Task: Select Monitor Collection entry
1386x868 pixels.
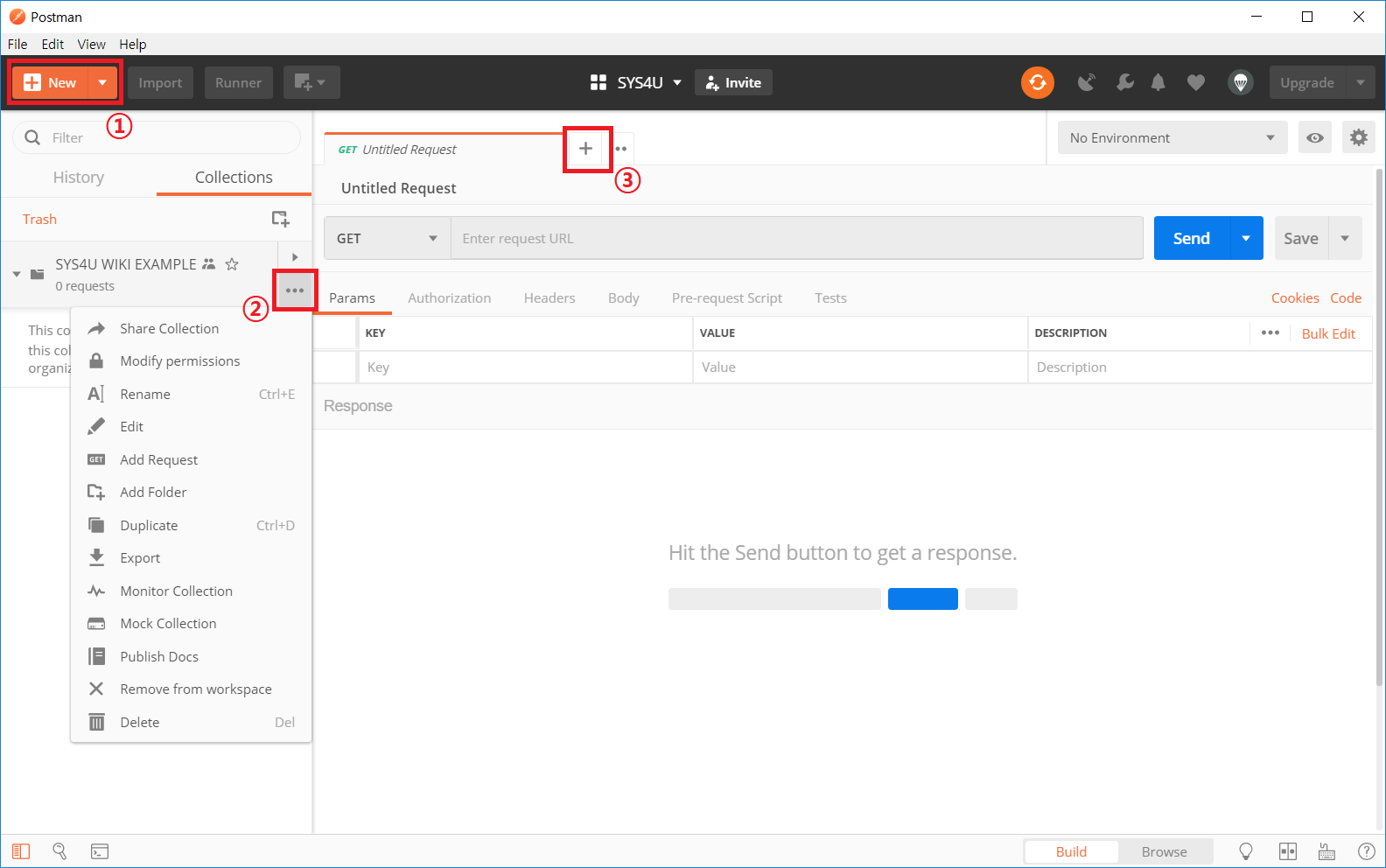Action: click(191, 591)
